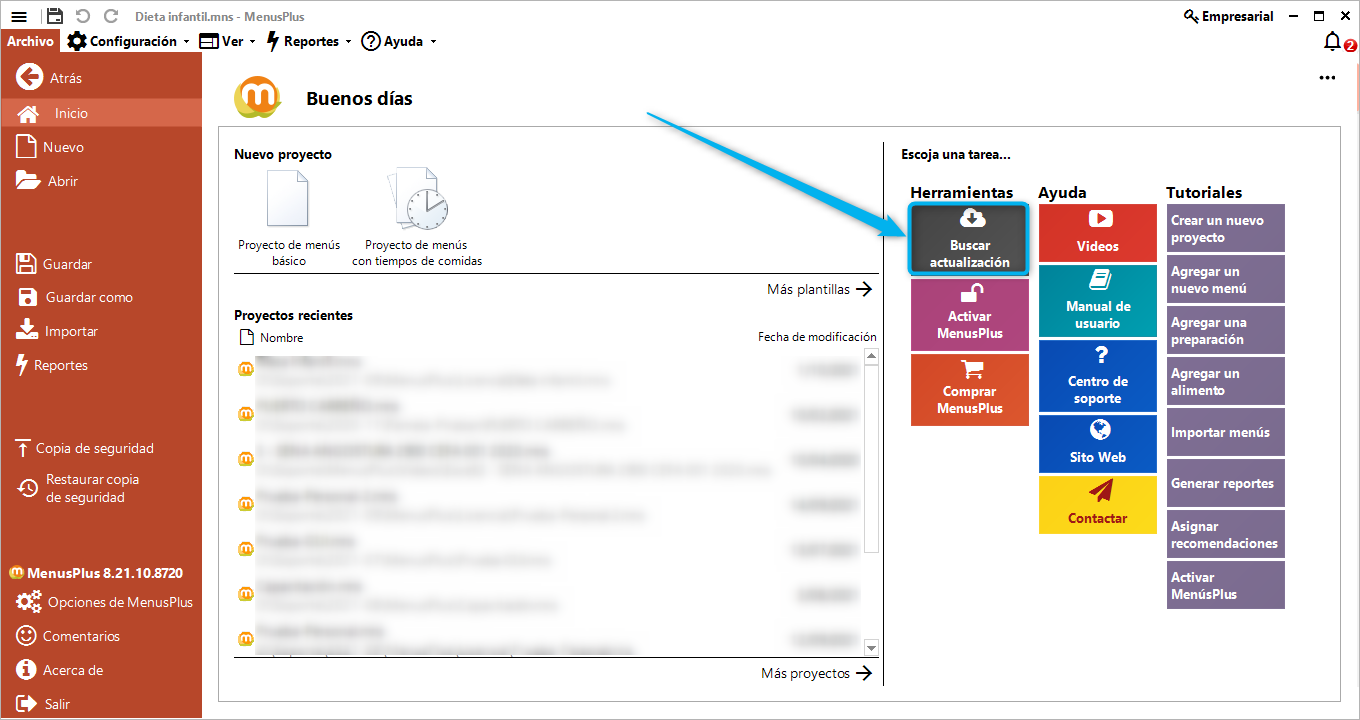Open tutorial Activar MenúsPlus
This screenshot has width=1360, height=720.
(x=1225, y=586)
